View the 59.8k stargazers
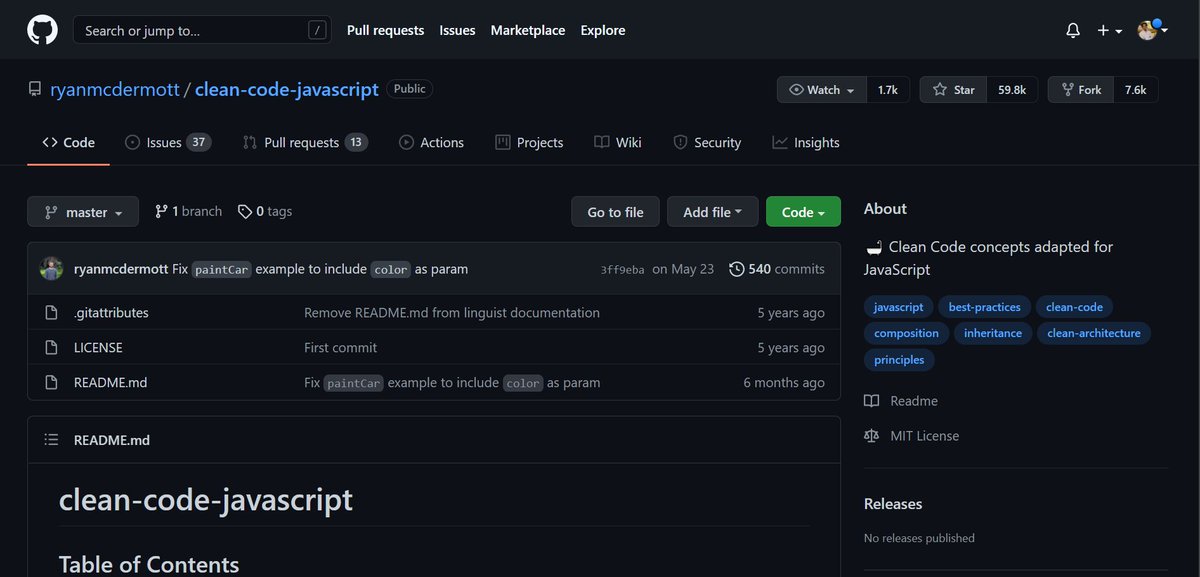The width and height of the screenshot is (1200, 577). [x=1012, y=89]
